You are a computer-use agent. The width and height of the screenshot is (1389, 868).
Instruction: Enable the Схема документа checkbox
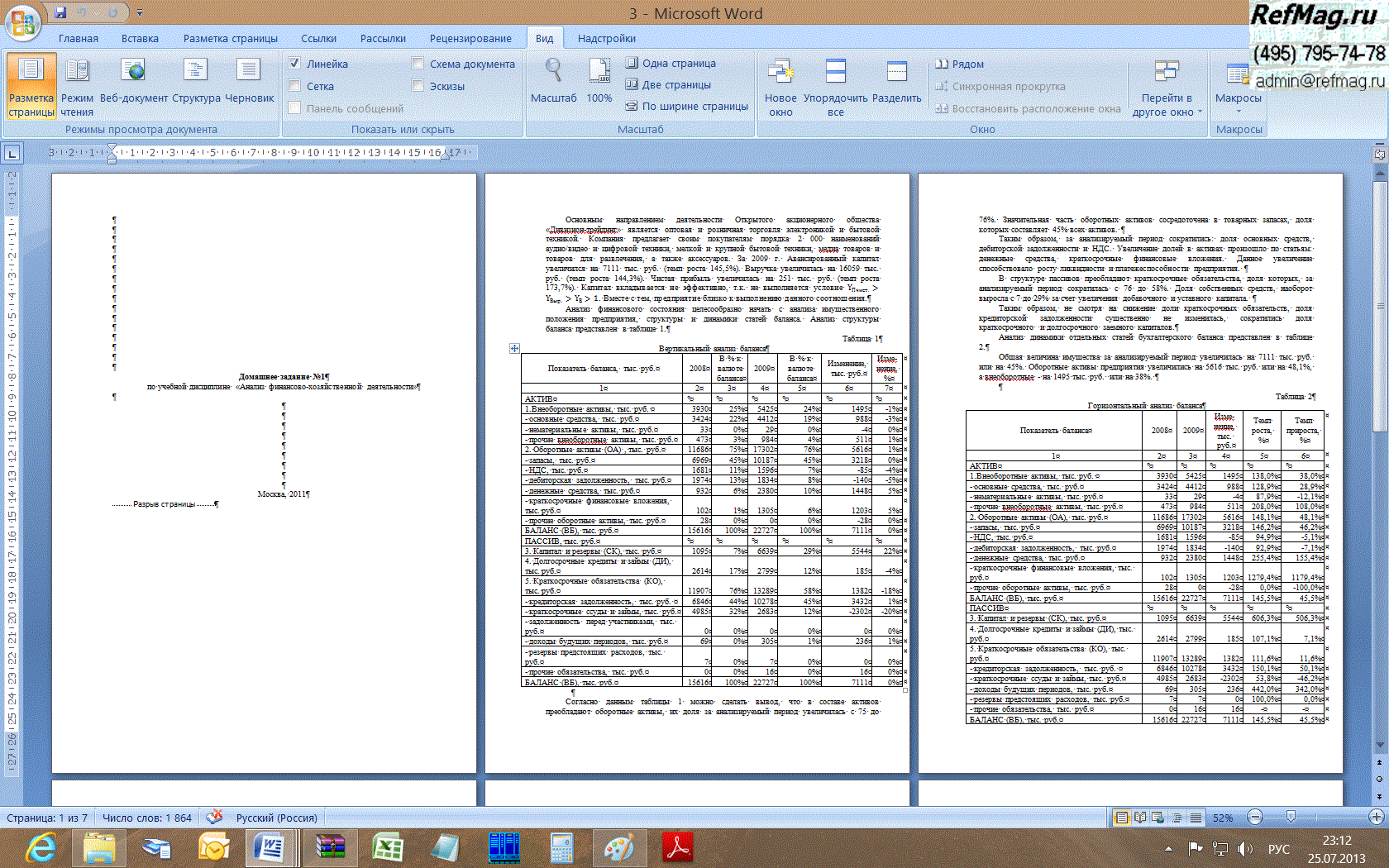tap(418, 64)
